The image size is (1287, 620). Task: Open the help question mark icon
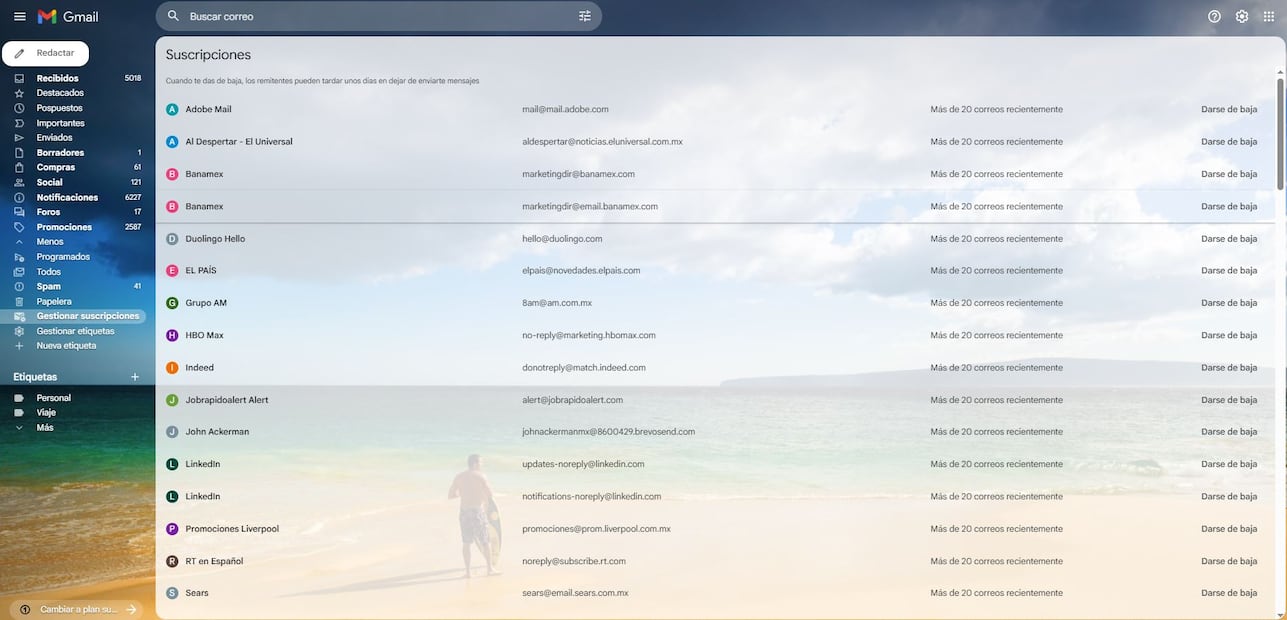pos(1213,15)
